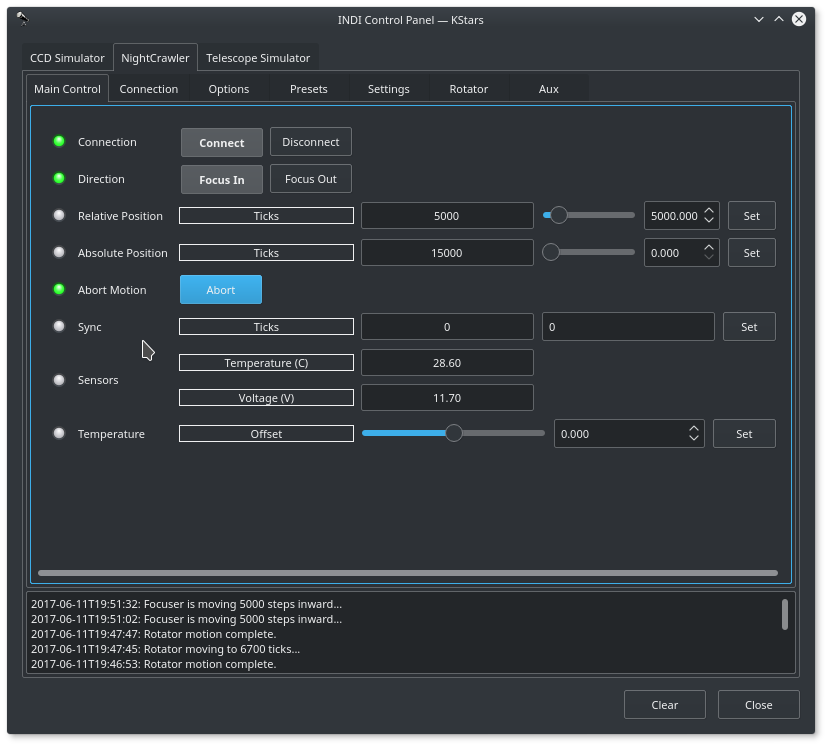Click the Sync current value 0
Screen dimensions: 828x747
[447, 326]
